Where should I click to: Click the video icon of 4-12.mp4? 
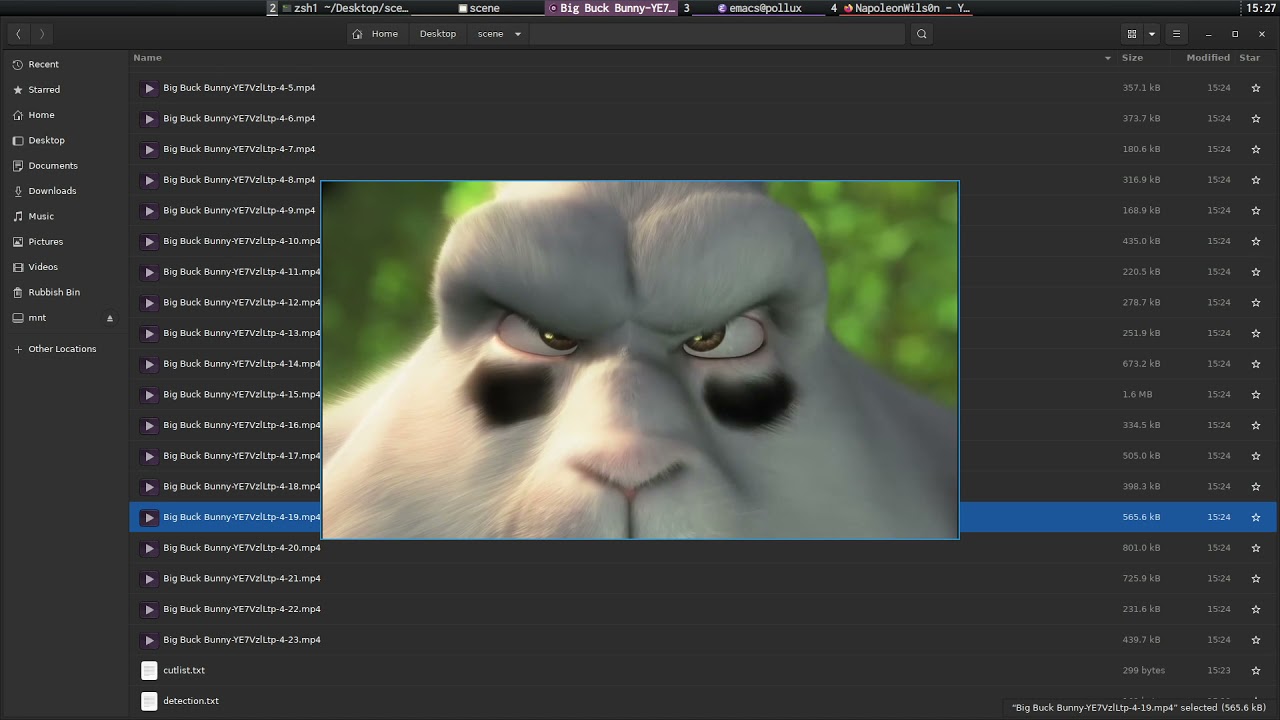149,303
